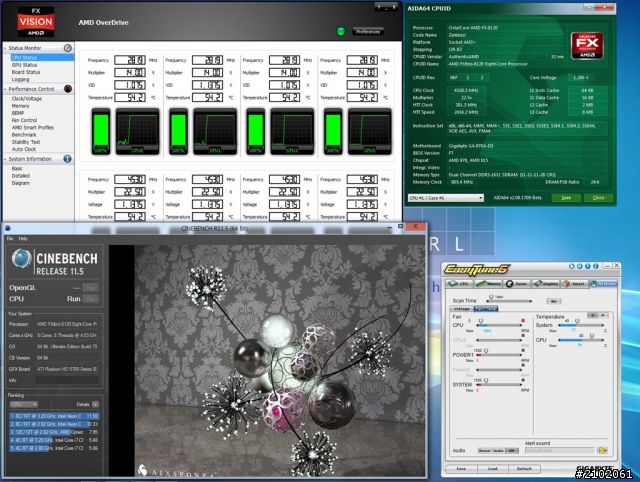Select Board Status in the OverDrive sidebar
Image resolution: width=640 pixels, height=482 pixels.
pyautogui.click(x=26, y=72)
